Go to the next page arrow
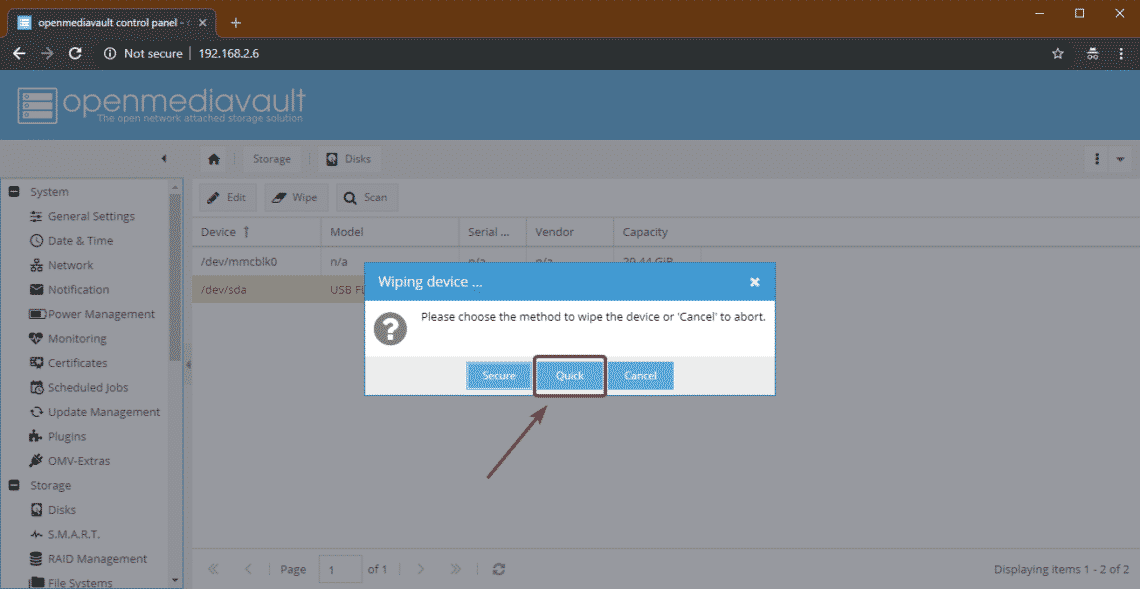 (x=420, y=569)
